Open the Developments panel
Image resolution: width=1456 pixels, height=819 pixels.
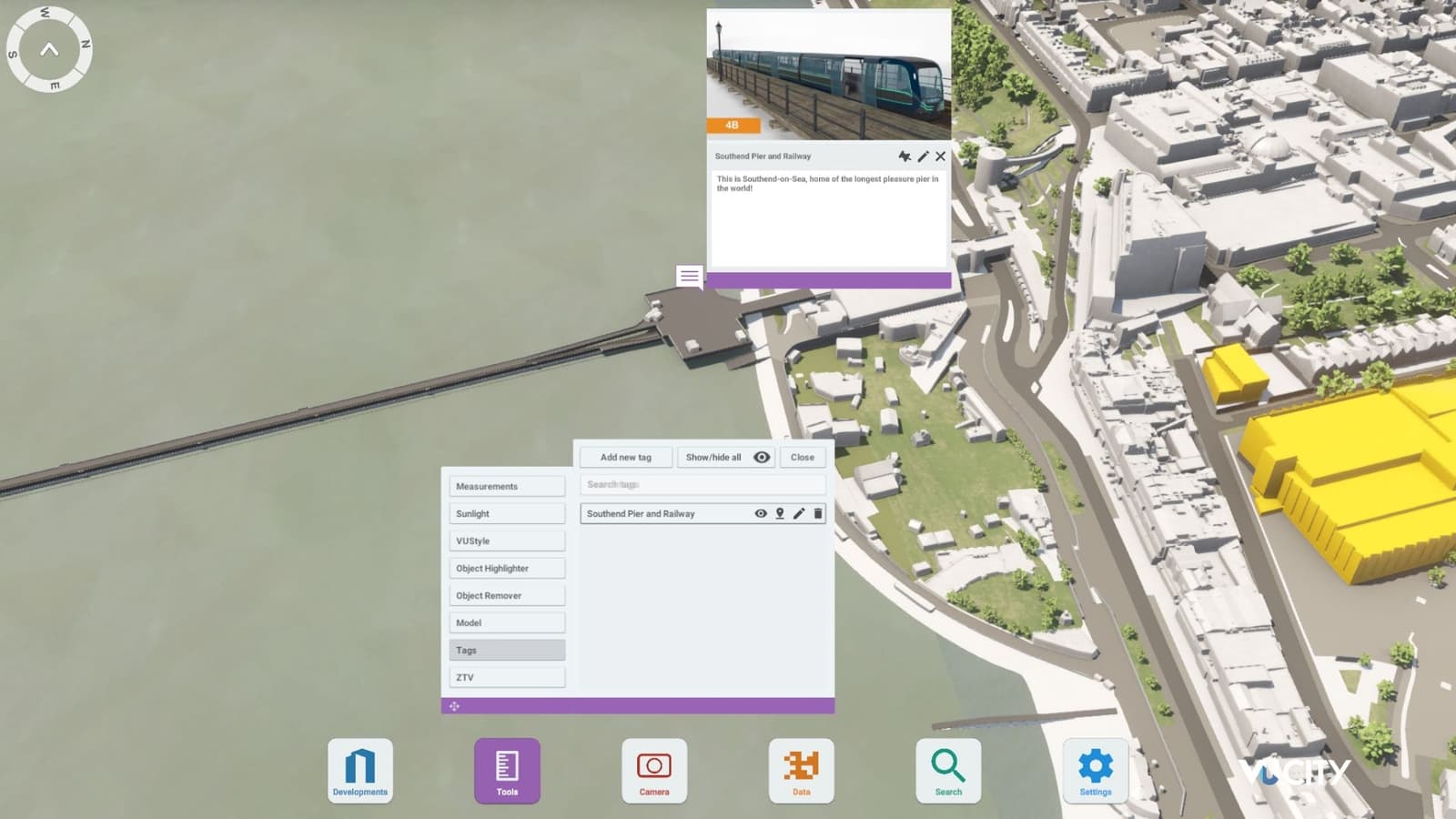tap(359, 770)
